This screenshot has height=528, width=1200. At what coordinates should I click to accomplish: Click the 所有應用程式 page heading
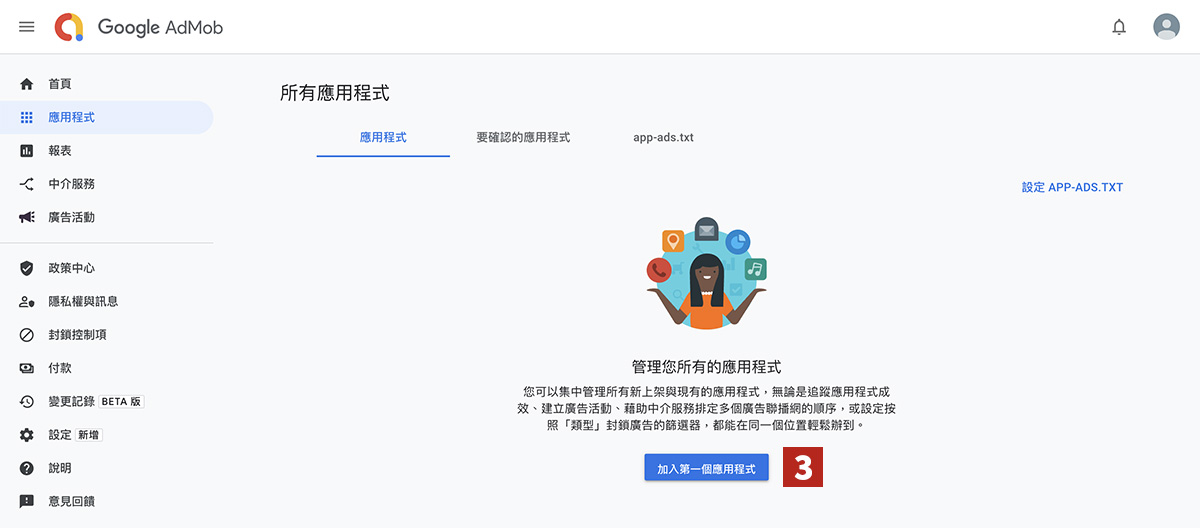click(x=335, y=94)
